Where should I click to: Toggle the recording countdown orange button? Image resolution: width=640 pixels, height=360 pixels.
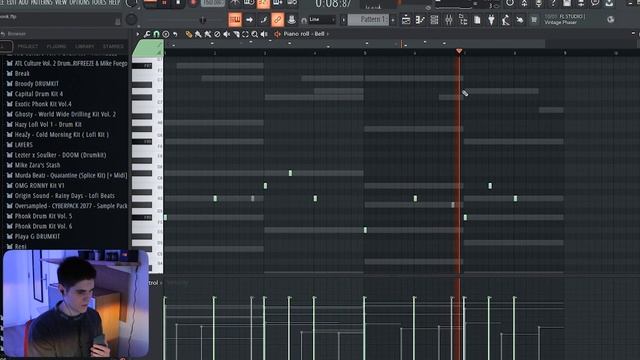(x=263, y=4)
